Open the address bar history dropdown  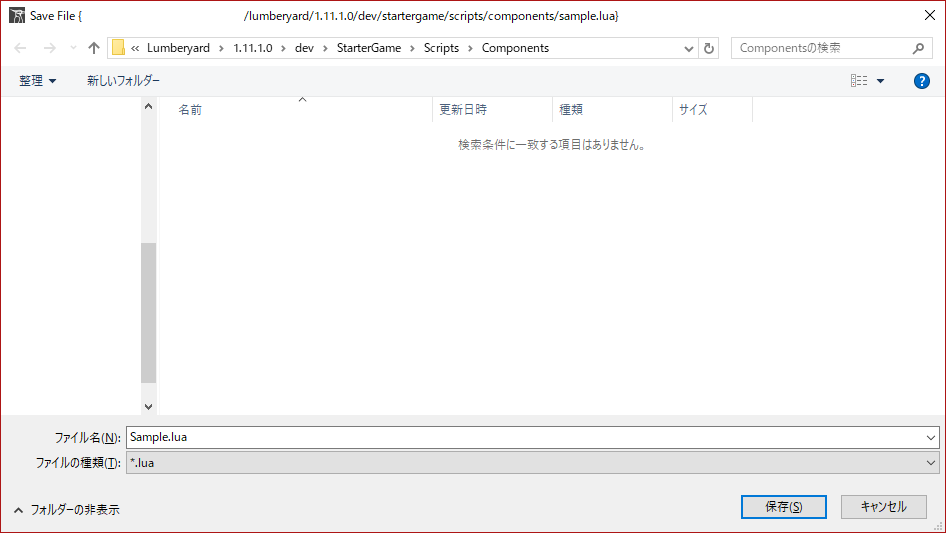coord(688,48)
